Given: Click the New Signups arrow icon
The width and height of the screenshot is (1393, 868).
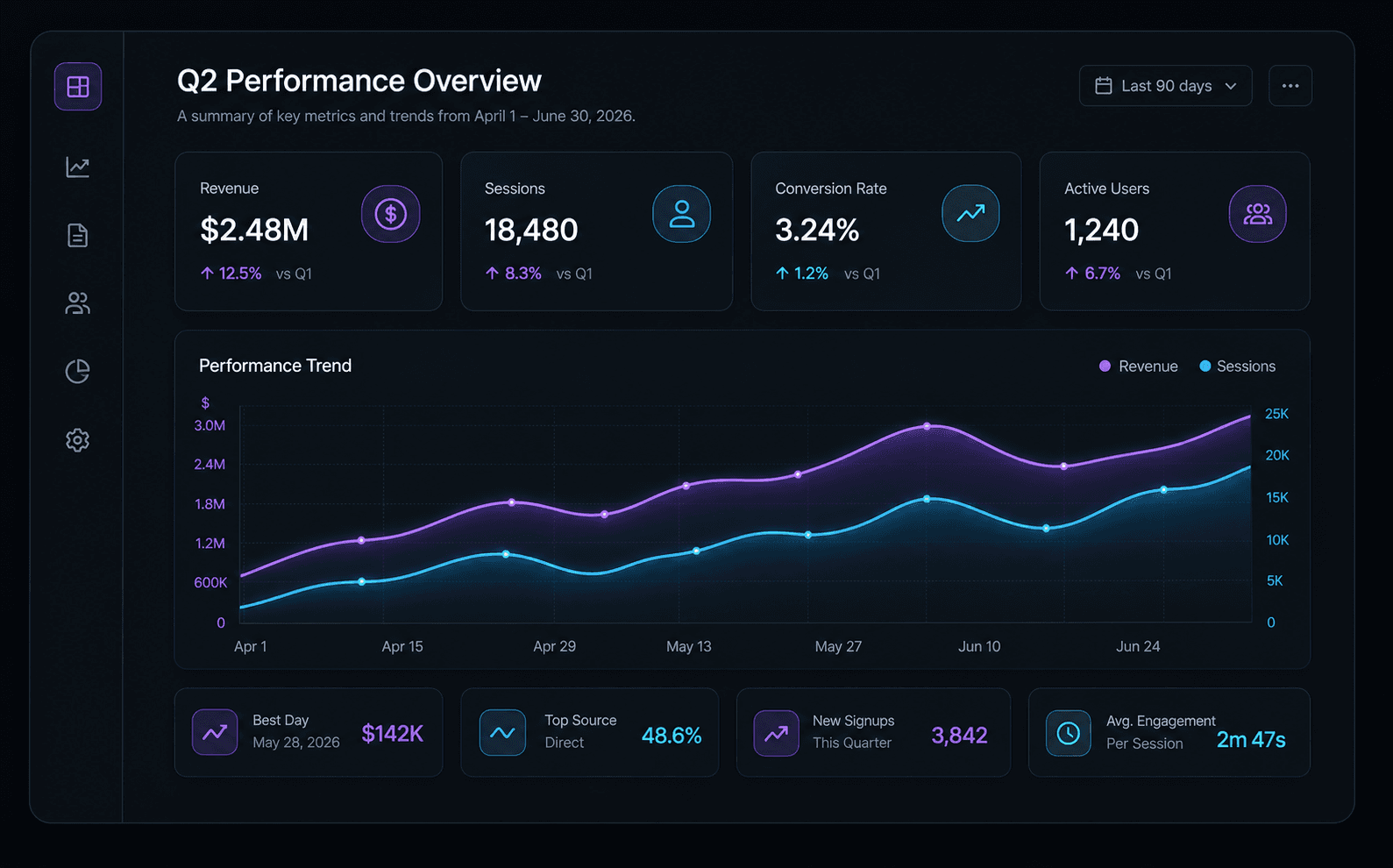Looking at the screenshot, I should (776, 733).
